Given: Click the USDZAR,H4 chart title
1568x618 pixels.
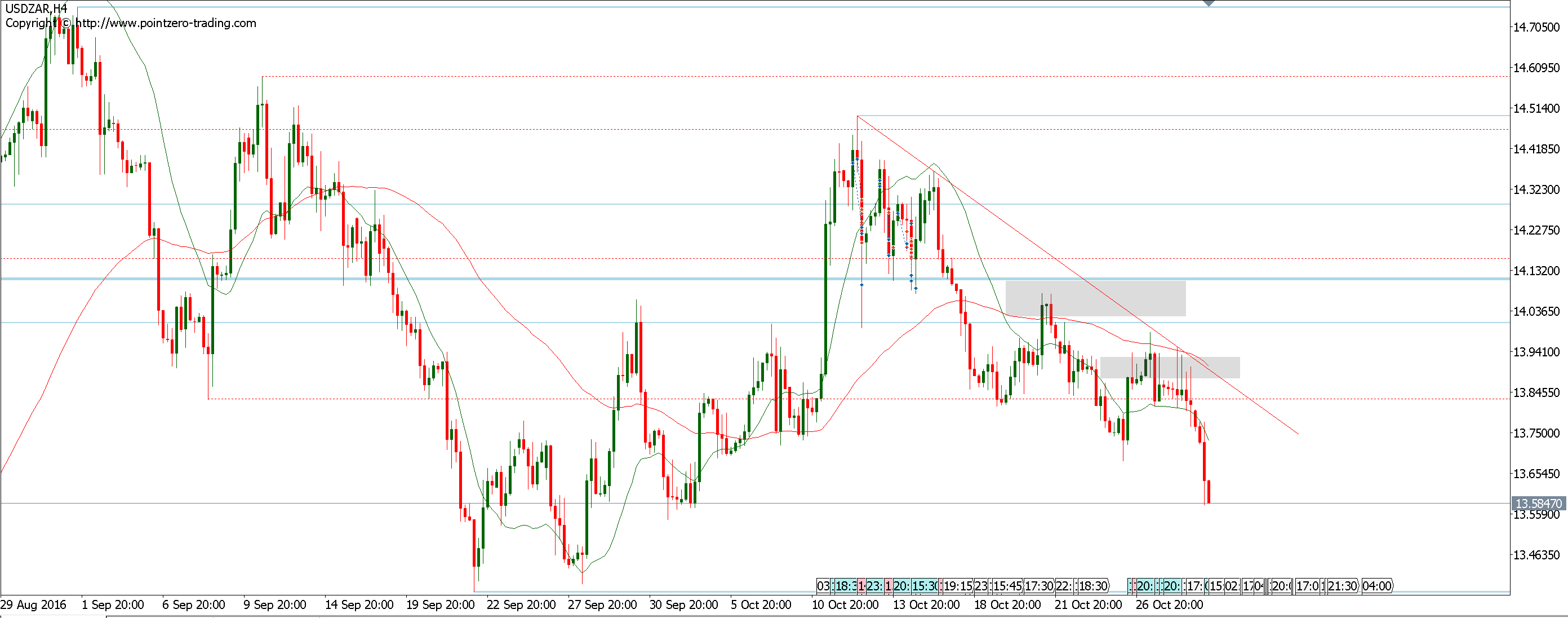Looking at the screenshot, I should pos(36,8).
